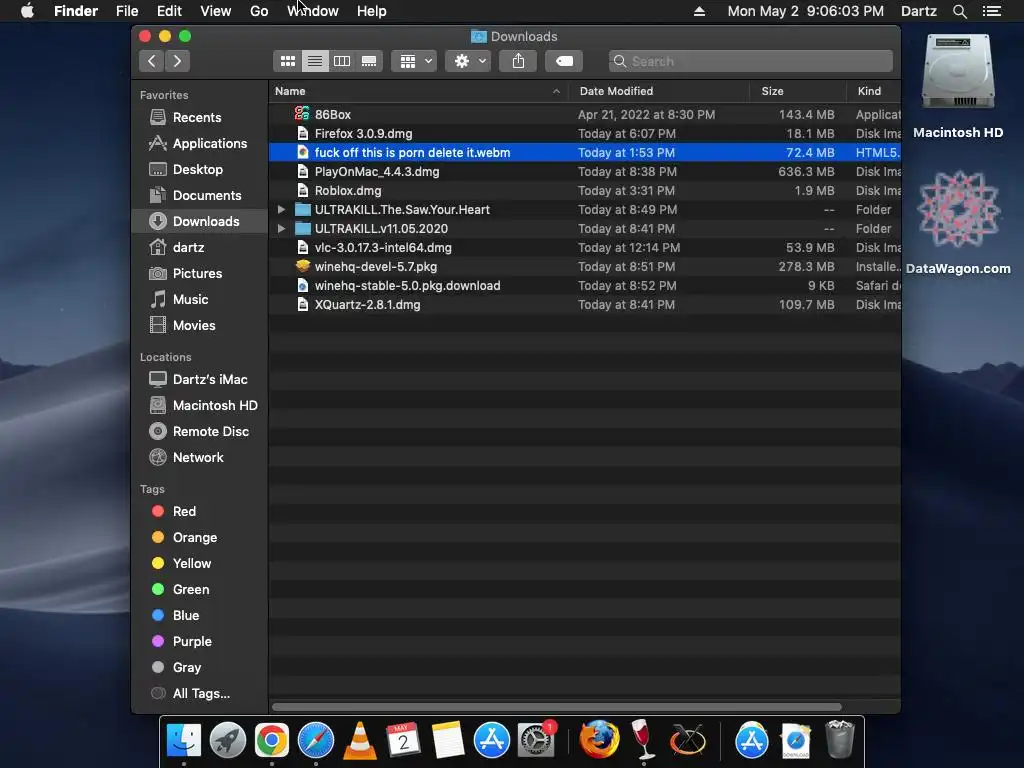The width and height of the screenshot is (1024, 768).
Task: Select Roblox.dmg file
Action: pos(584,191)
